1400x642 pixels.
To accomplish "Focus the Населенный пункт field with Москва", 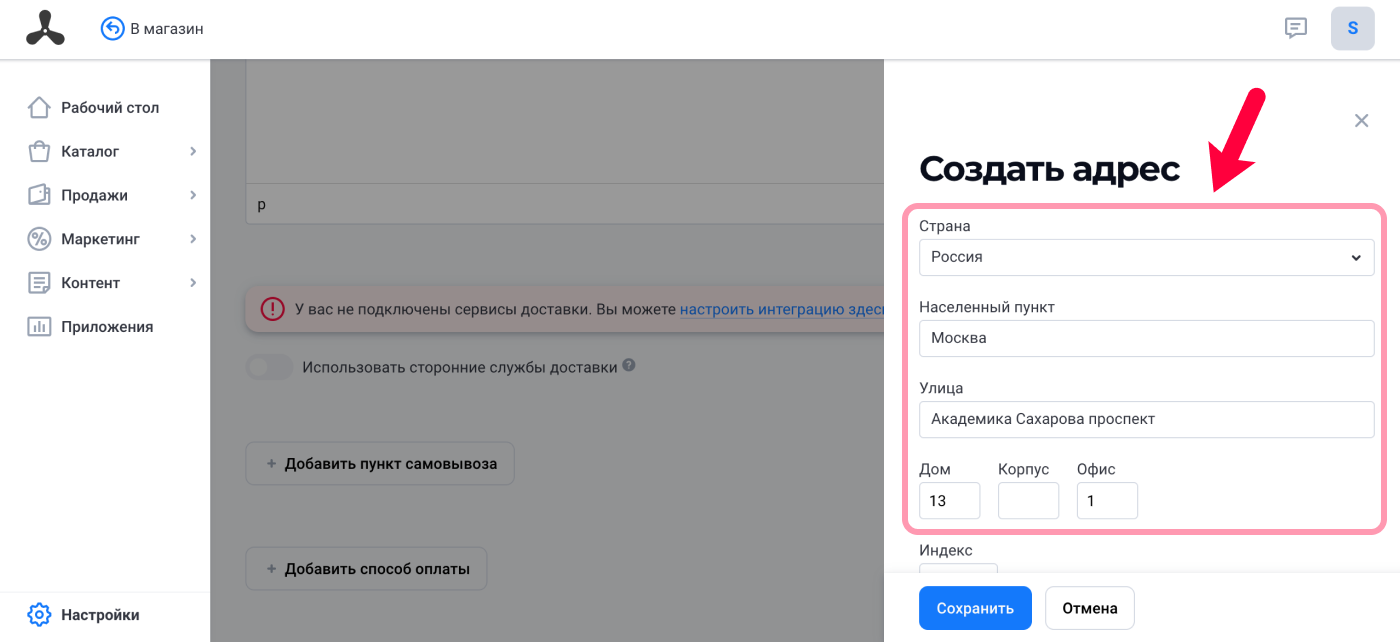I will coord(1146,338).
